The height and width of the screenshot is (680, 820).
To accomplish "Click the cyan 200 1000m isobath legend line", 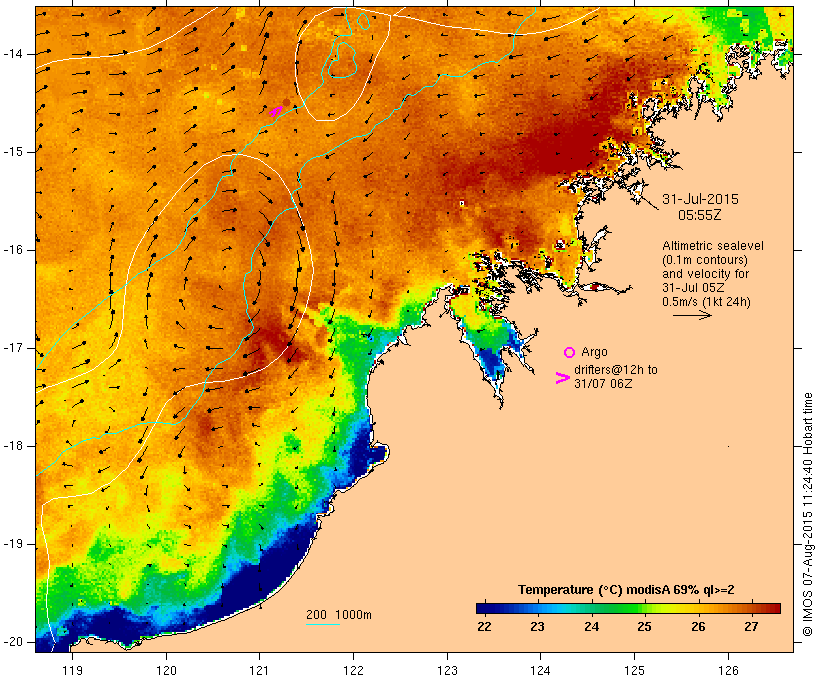I will (323, 625).
